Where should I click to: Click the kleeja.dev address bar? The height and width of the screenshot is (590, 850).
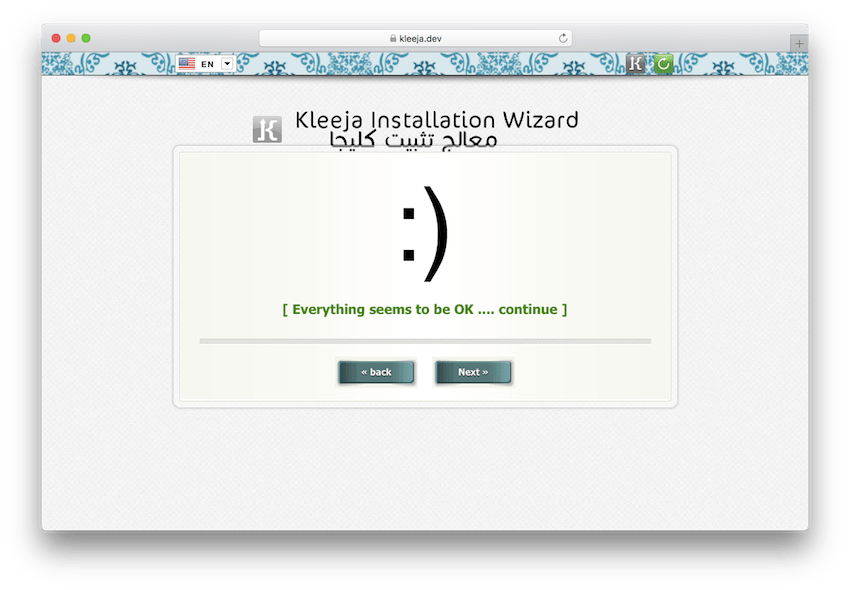point(416,38)
